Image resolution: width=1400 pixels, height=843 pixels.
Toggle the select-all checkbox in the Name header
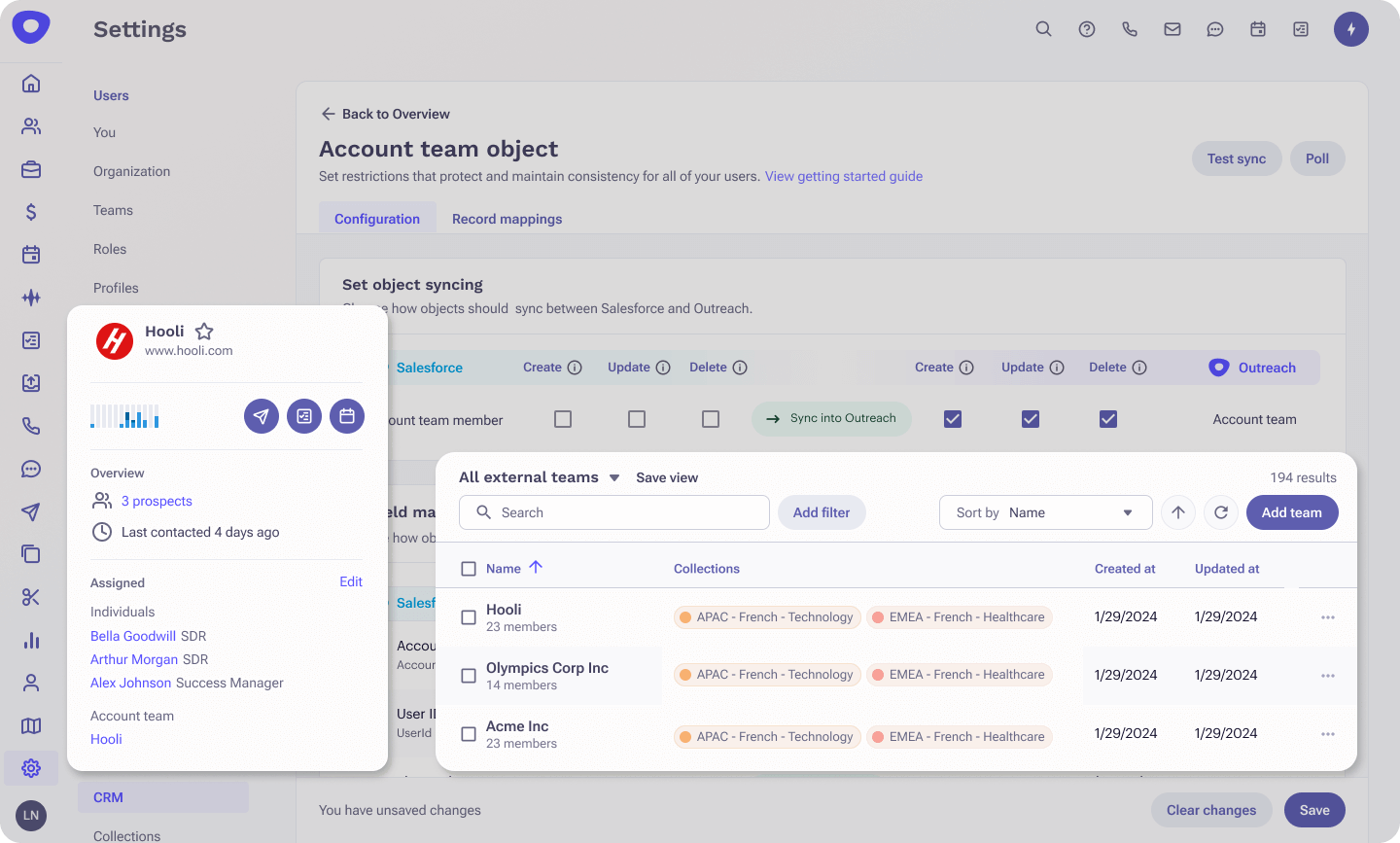tap(468, 569)
